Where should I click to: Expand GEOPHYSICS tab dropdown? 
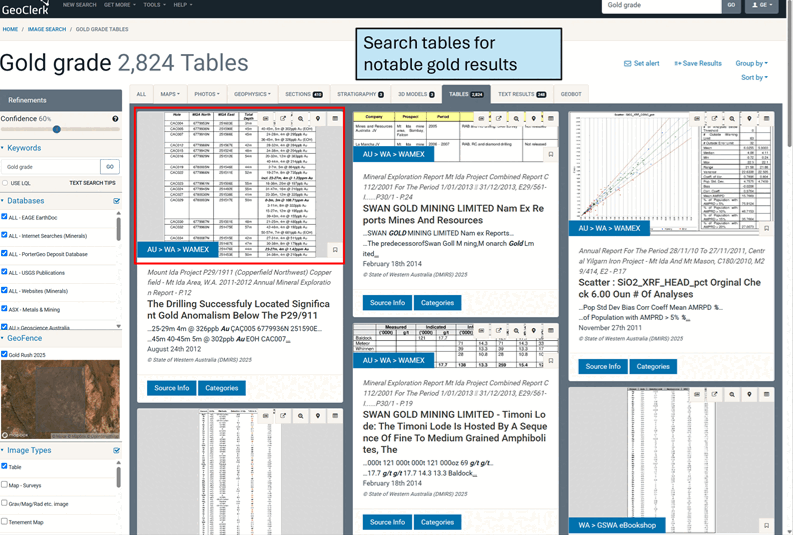point(252,94)
